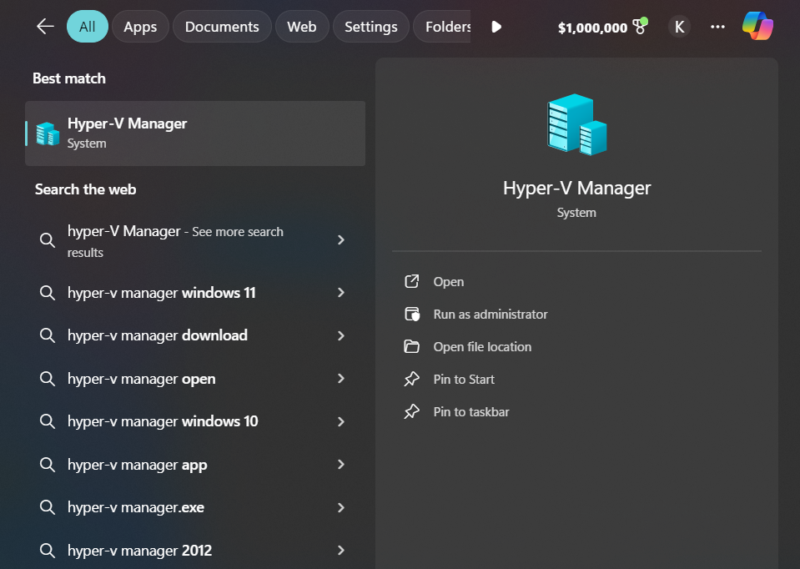Select the All filter tab

[x=87, y=27]
